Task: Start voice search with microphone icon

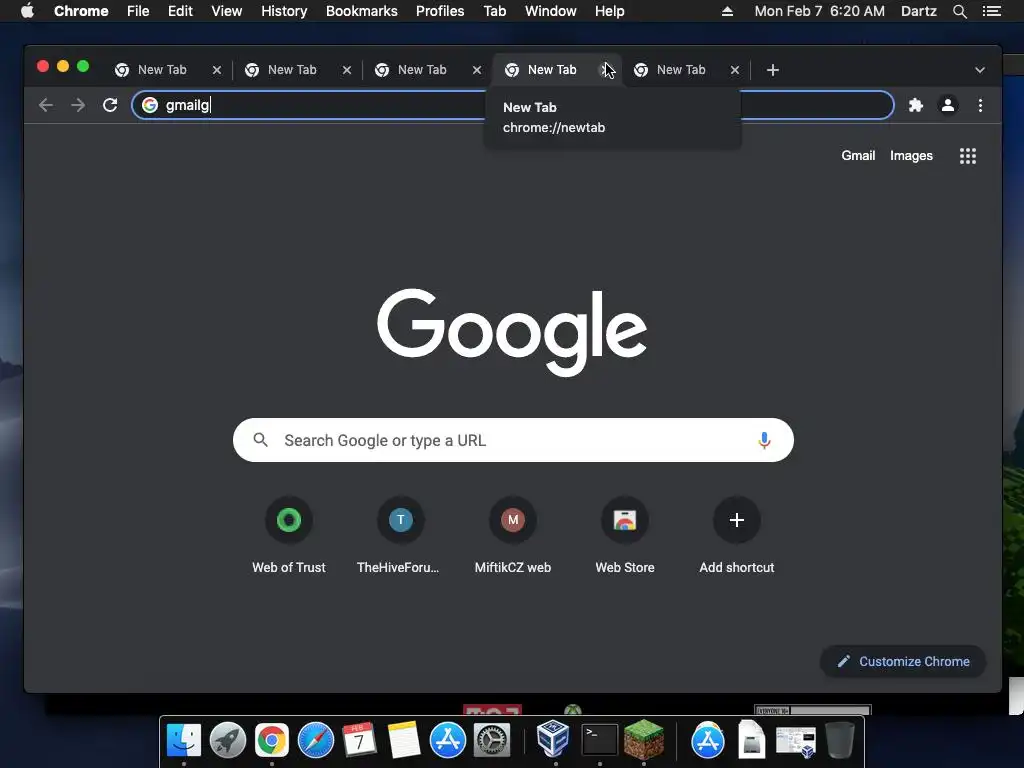Action: click(764, 440)
